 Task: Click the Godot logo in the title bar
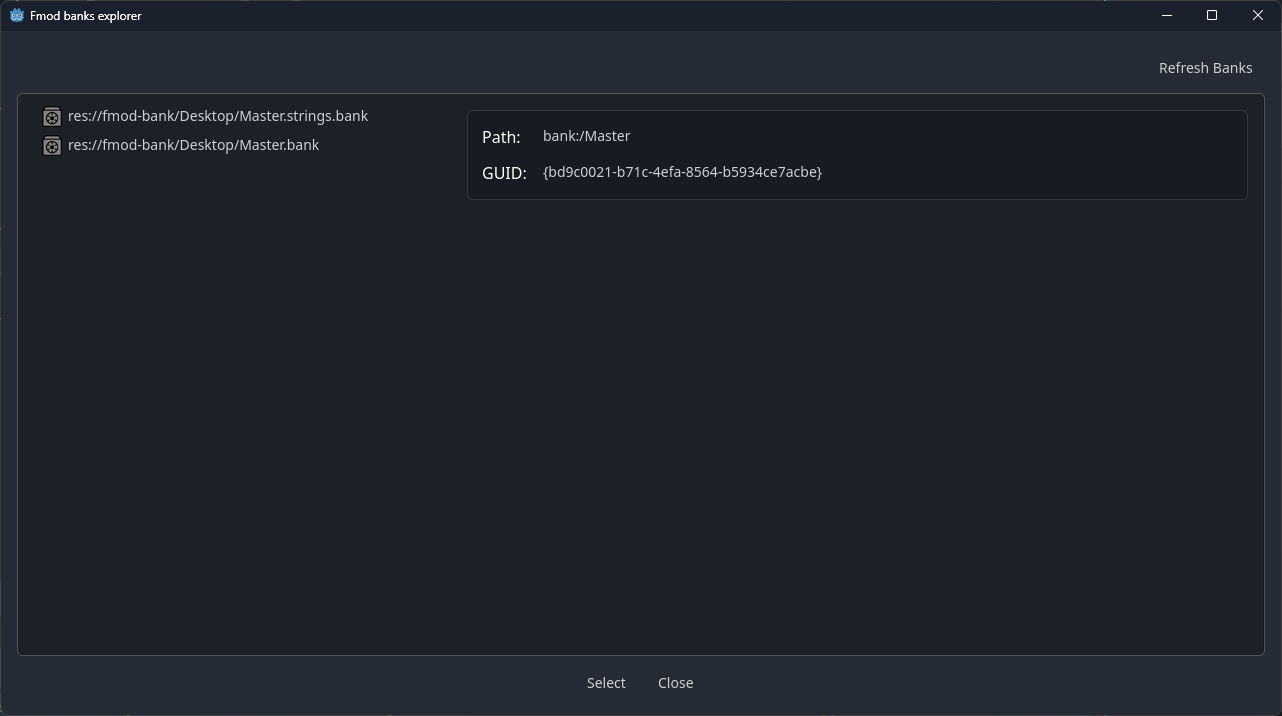(x=16, y=16)
